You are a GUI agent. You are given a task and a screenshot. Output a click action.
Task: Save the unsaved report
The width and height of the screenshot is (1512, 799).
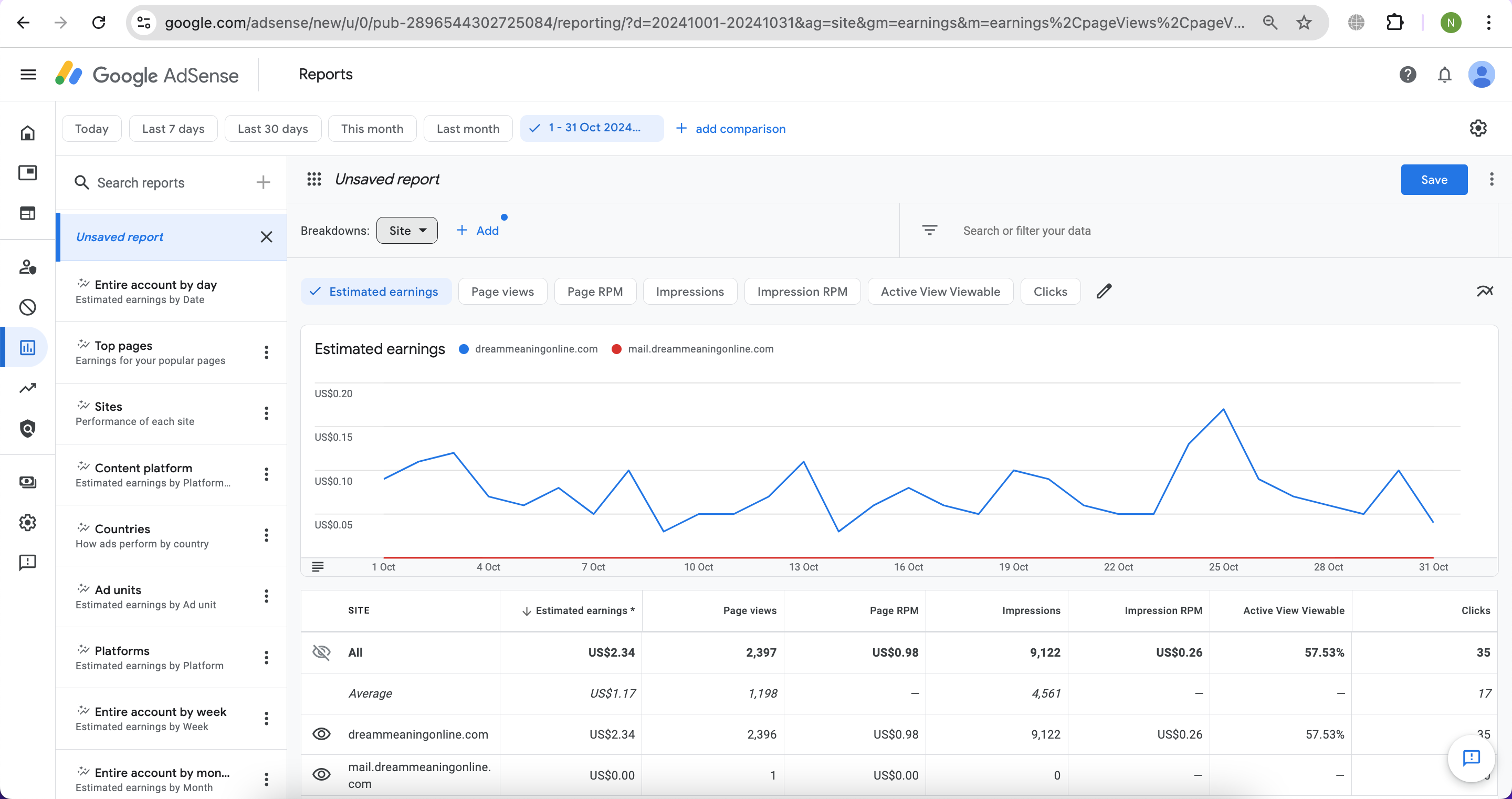(1434, 179)
